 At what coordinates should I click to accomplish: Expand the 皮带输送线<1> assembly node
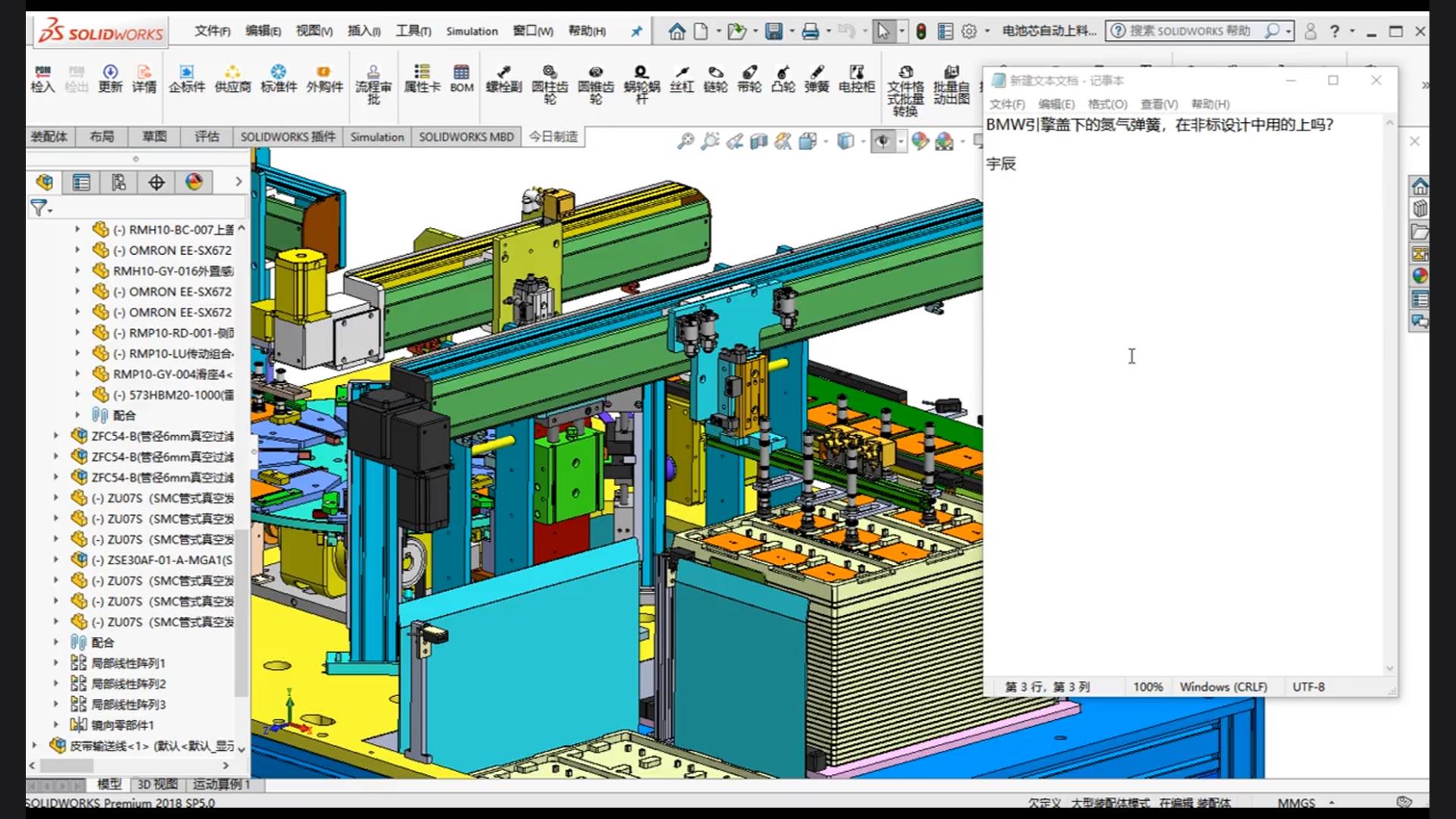click(x=34, y=745)
